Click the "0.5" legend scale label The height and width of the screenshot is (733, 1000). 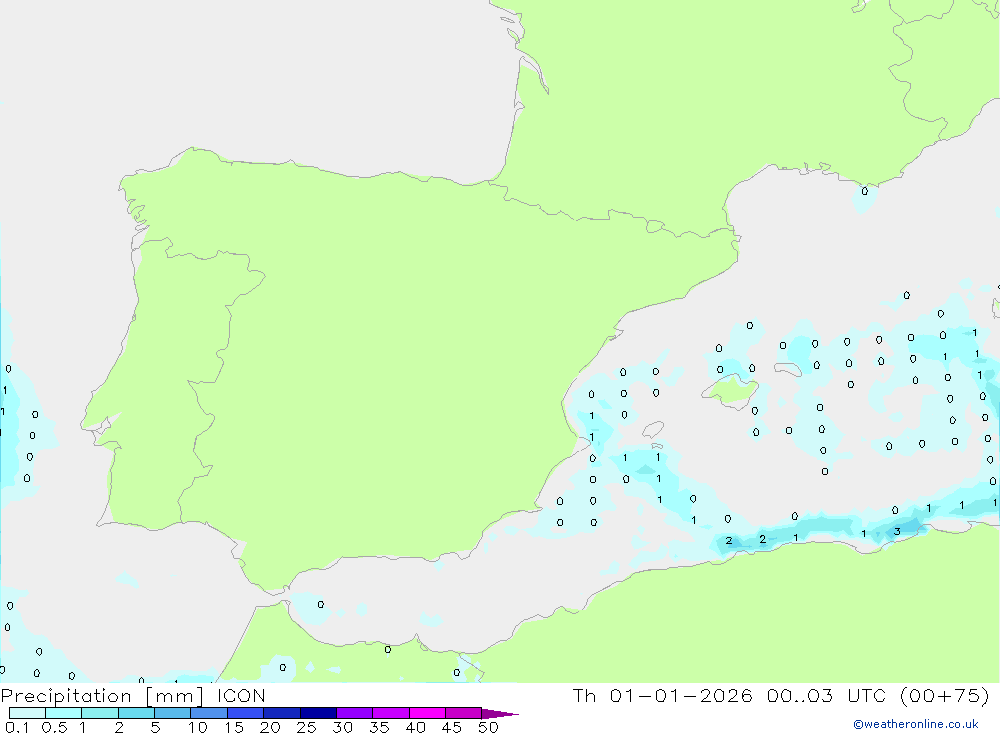(54, 727)
